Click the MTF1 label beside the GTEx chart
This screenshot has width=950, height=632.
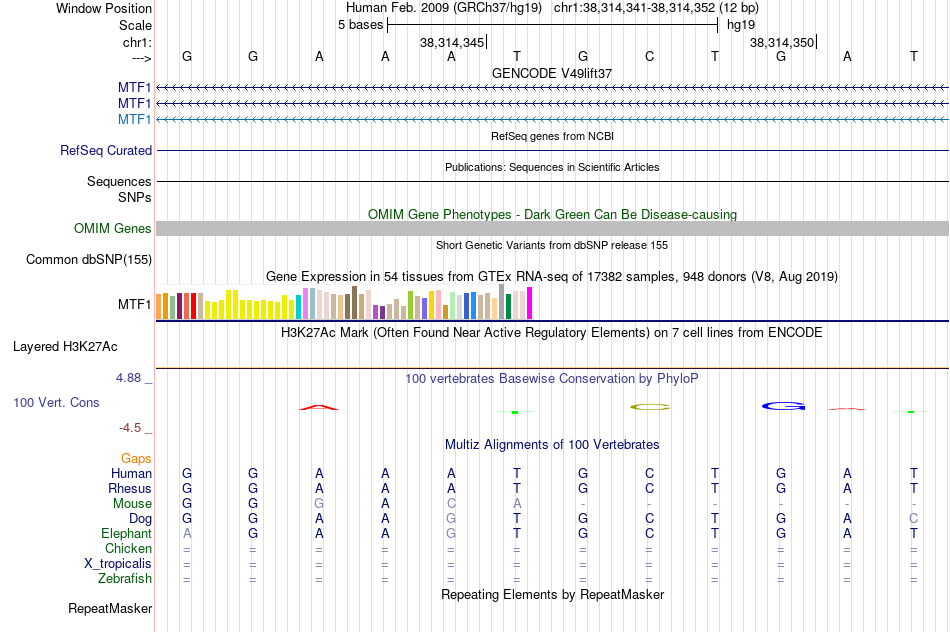point(135,304)
